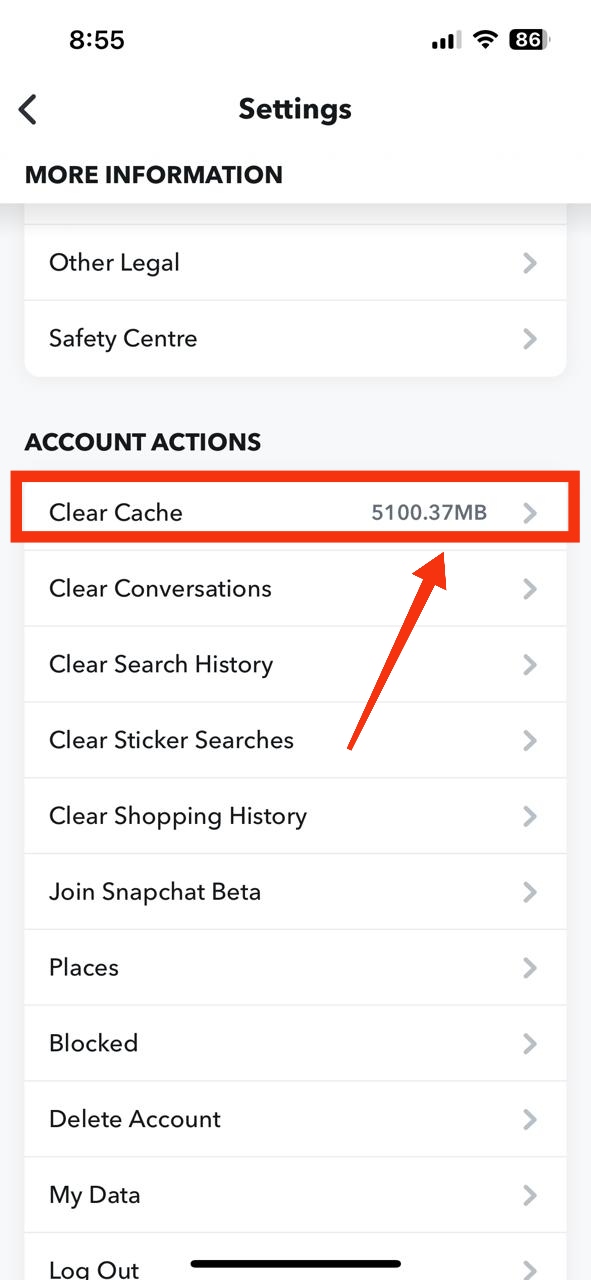
Task: Expand the My Data chevron
Action: pyautogui.click(x=530, y=1195)
